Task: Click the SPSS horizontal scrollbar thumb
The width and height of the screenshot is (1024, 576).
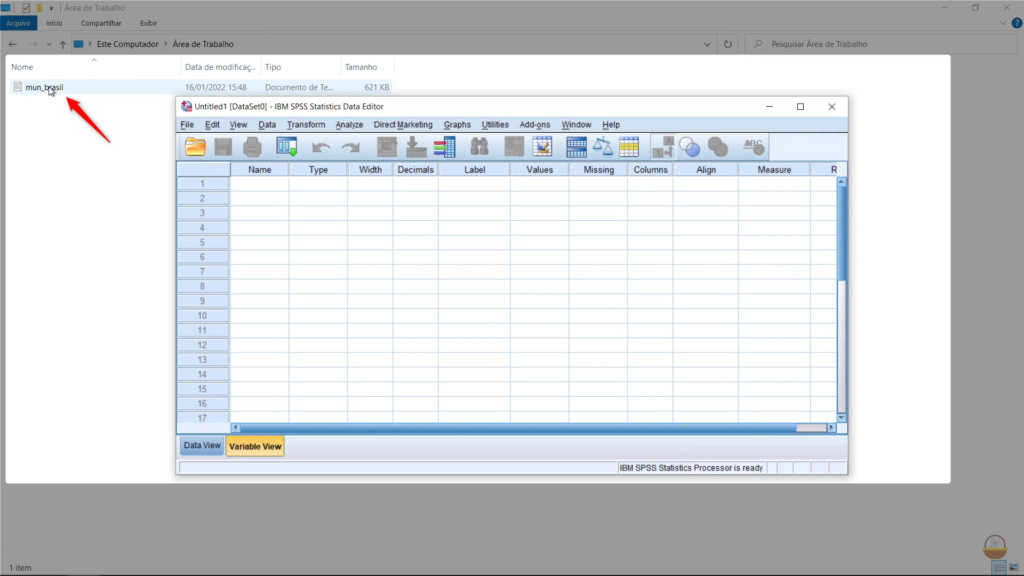Action: 518,428
